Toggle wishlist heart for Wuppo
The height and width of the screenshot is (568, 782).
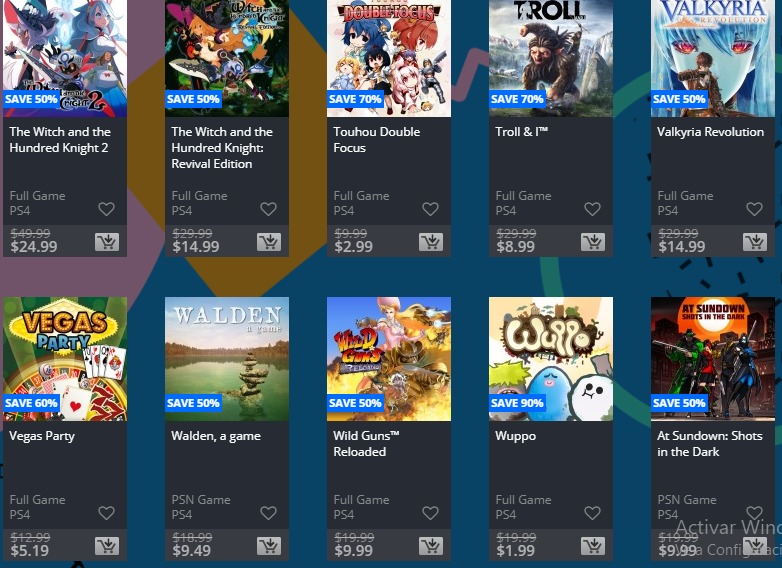click(x=592, y=513)
